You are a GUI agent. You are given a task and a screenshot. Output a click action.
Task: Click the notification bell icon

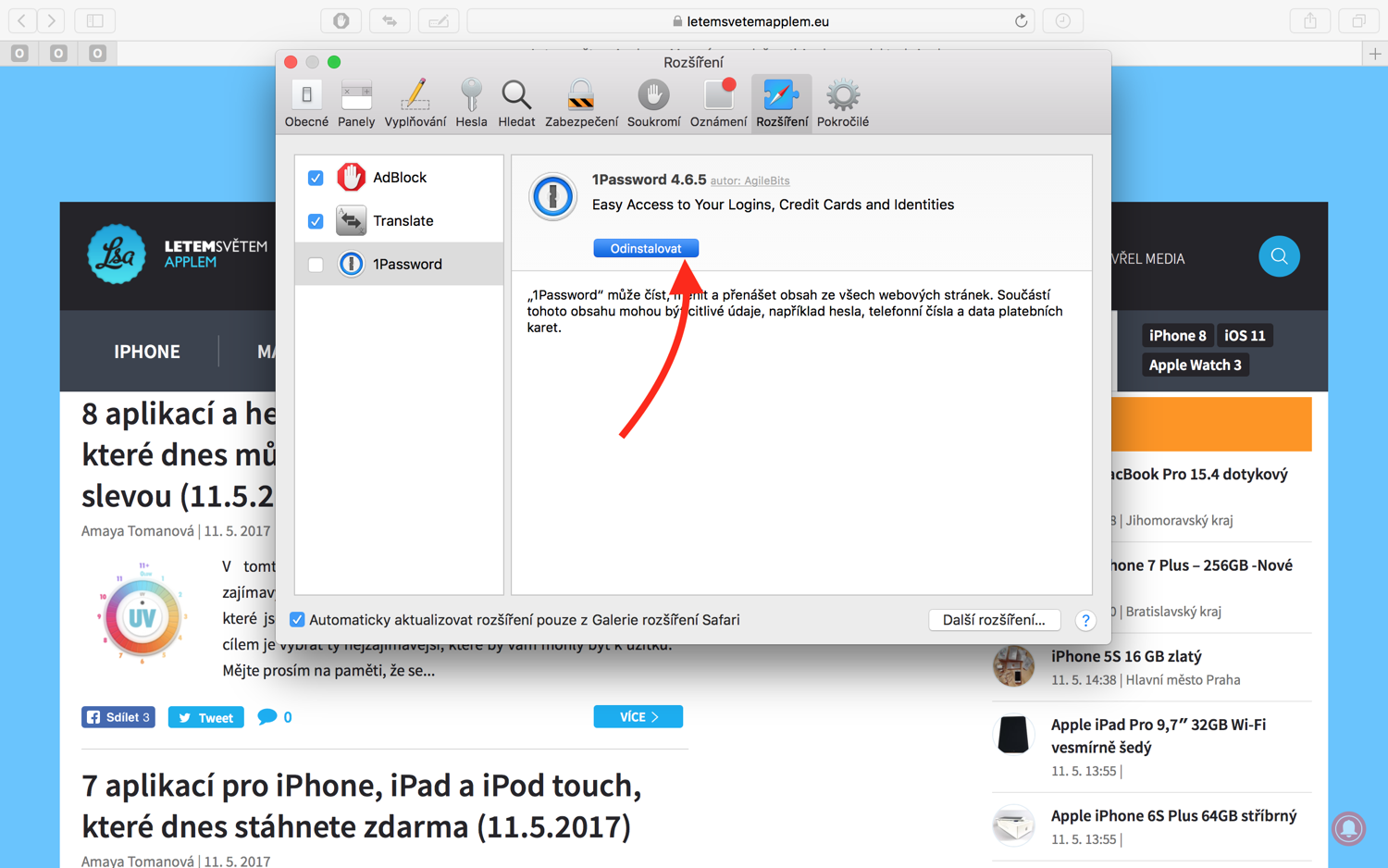1349,828
